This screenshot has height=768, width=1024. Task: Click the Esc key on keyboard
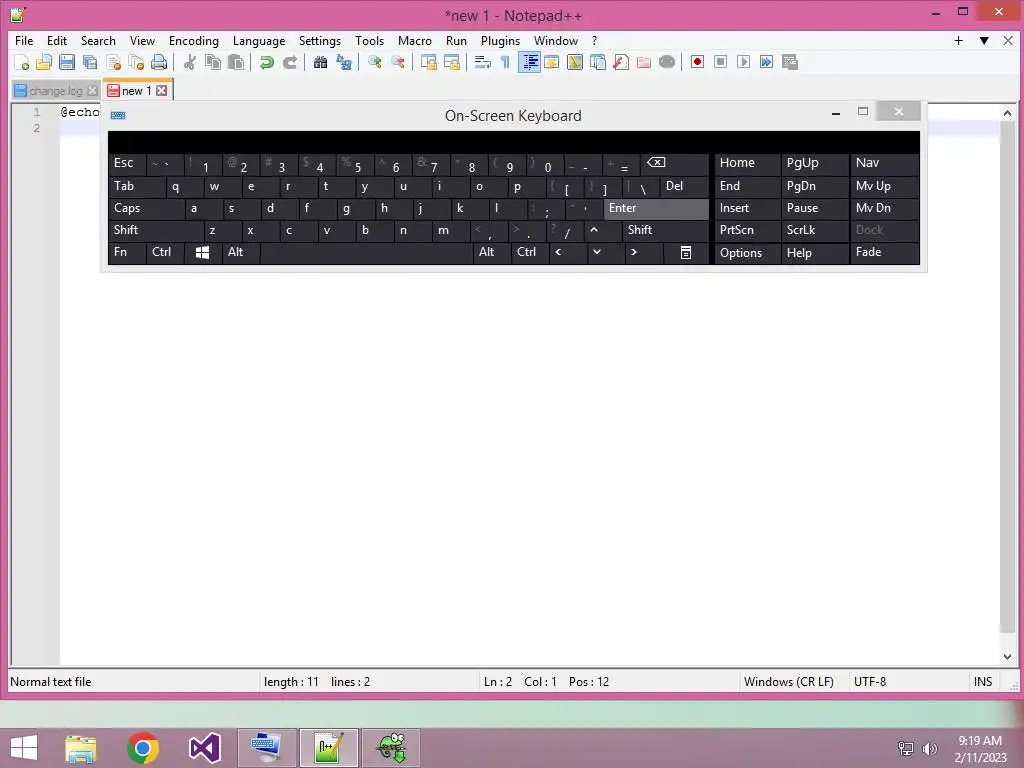(127, 163)
